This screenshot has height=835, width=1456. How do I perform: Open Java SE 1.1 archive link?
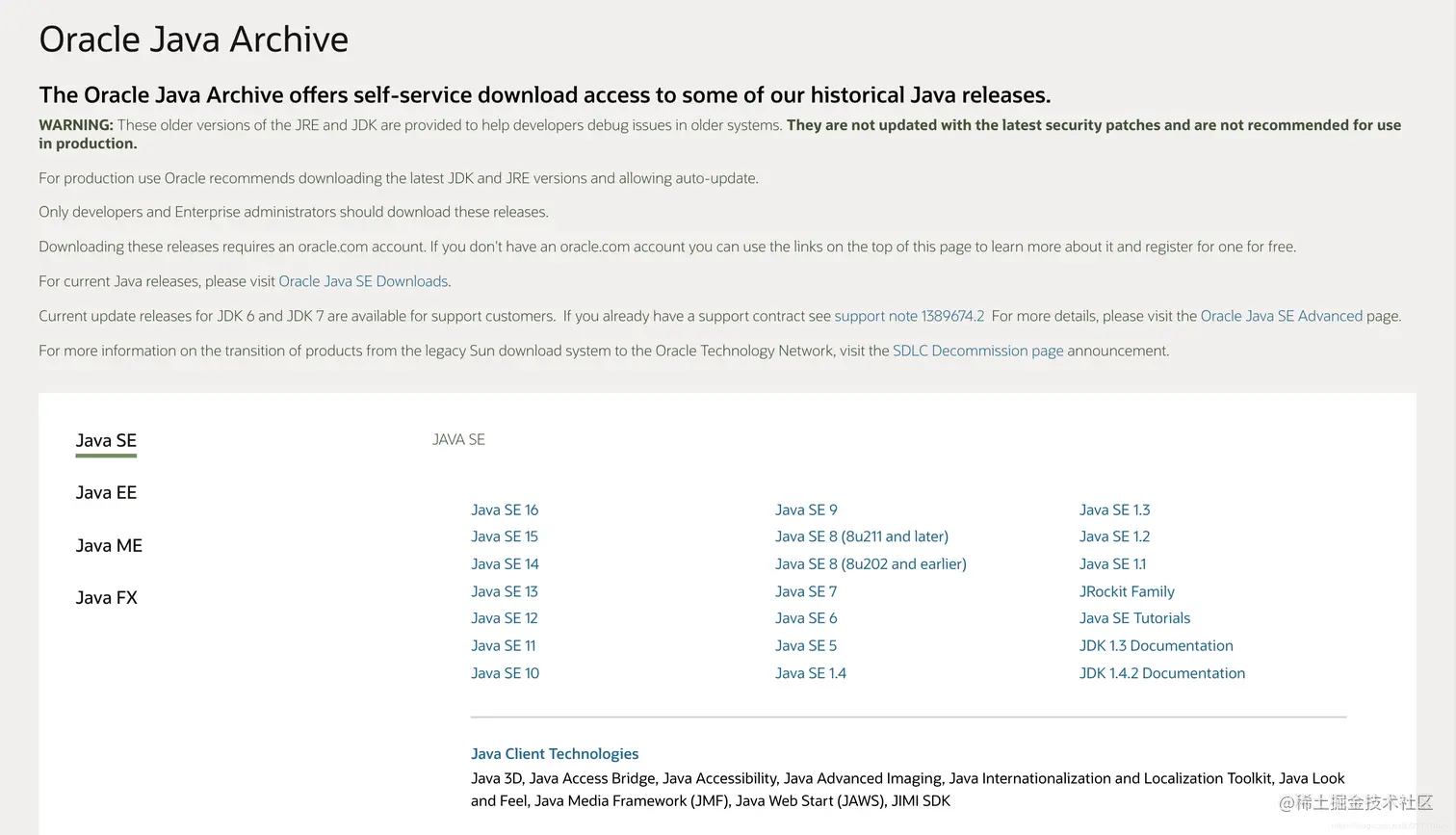click(x=1112, y=563)
